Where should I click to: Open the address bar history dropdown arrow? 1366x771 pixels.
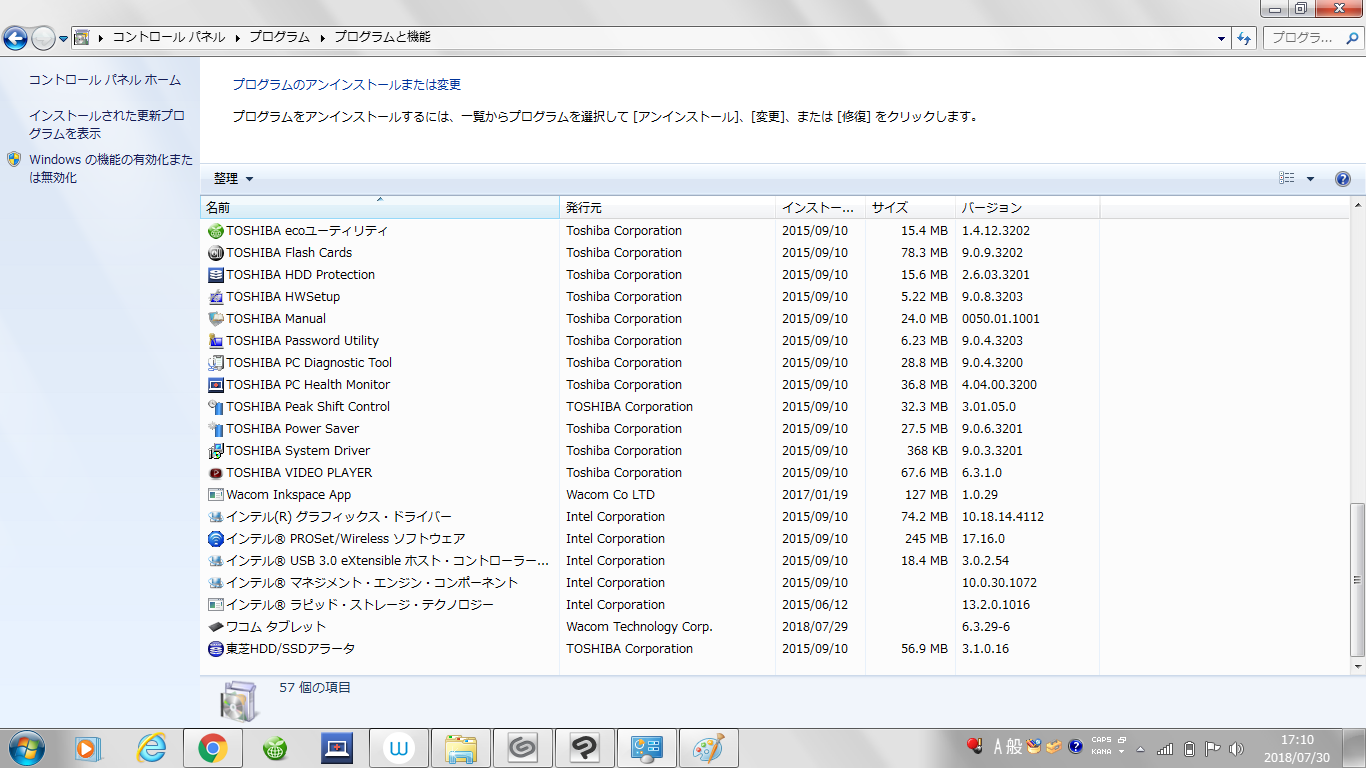pos(1222,38)
